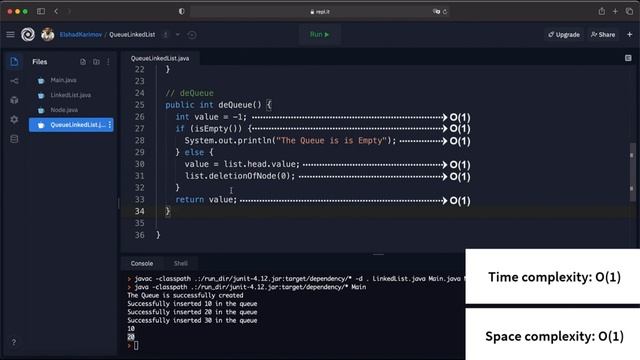Reload the page in Safari

pos(445,12)
